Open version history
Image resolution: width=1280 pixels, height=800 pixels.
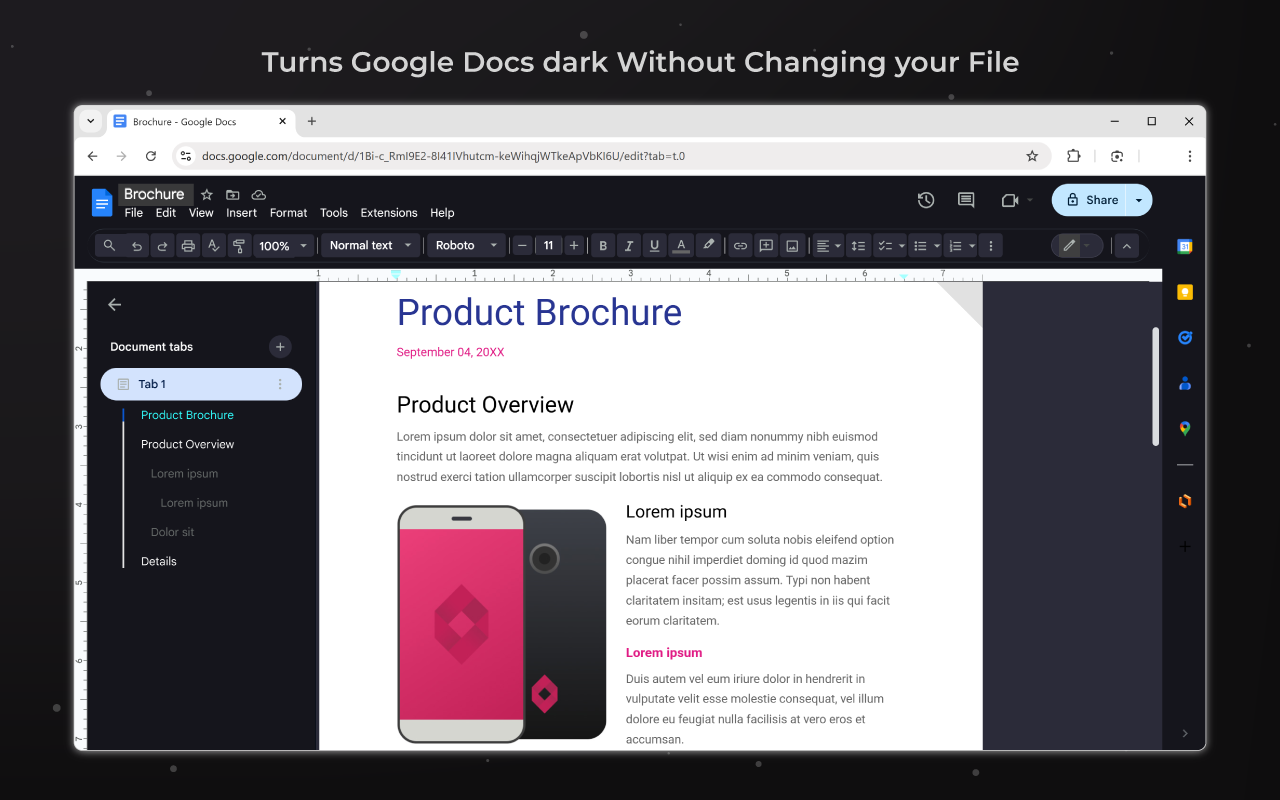click(925, 200)
